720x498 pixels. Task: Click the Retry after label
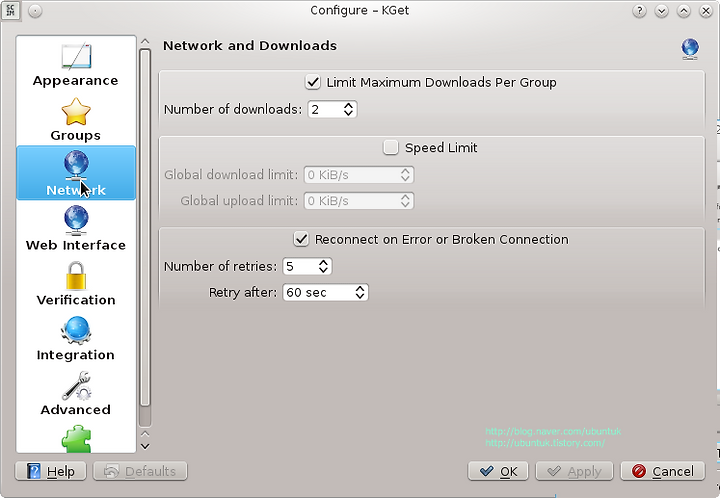(x=243, y=292)
